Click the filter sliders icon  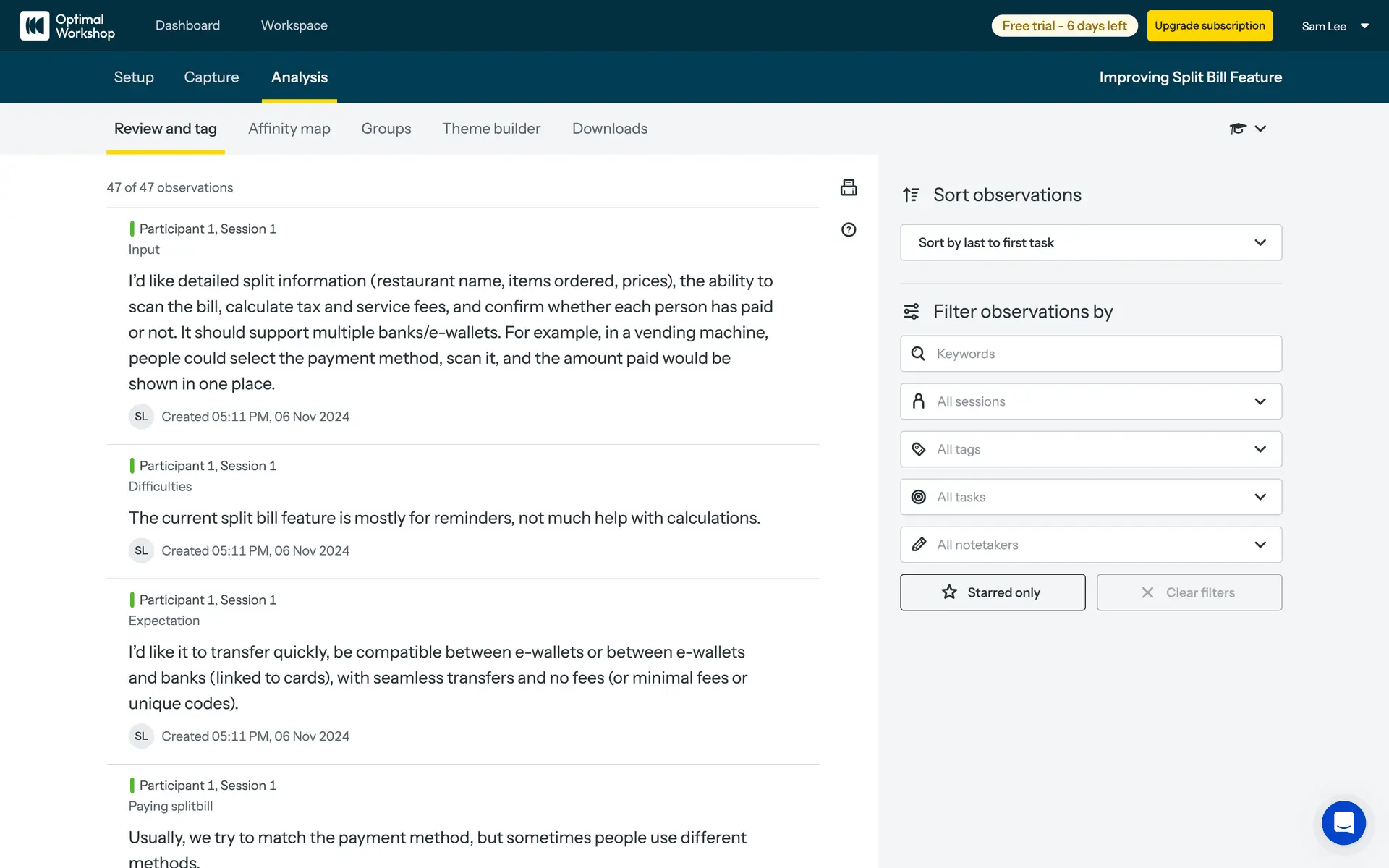[911, 312]
